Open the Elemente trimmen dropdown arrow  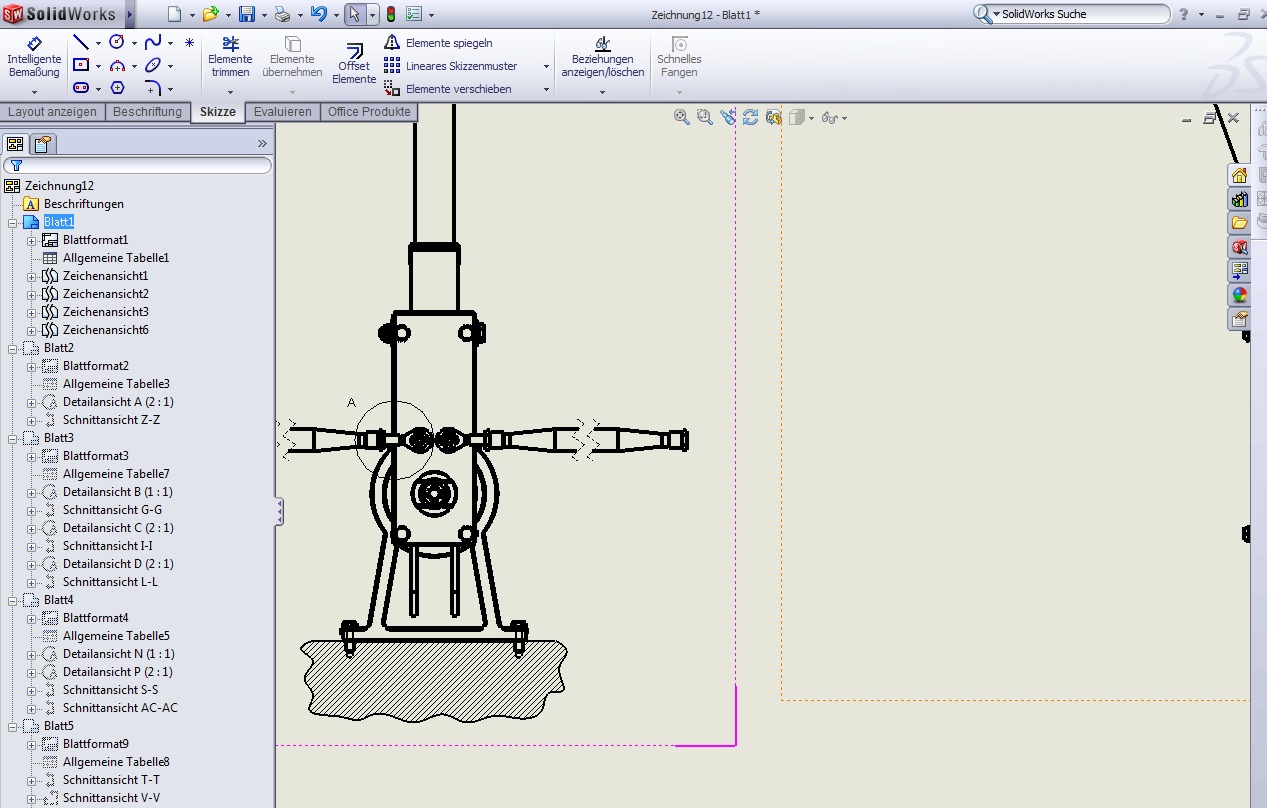230,93
